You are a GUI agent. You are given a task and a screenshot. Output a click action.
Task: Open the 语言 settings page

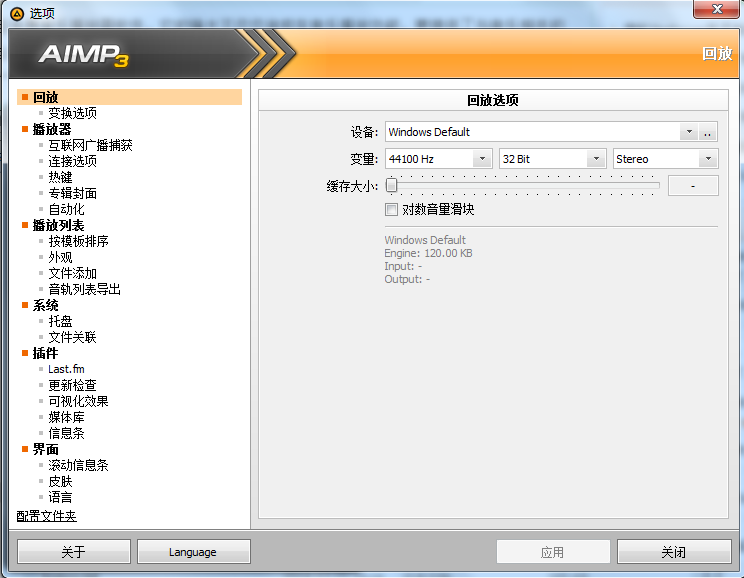[x=60, y=497]
